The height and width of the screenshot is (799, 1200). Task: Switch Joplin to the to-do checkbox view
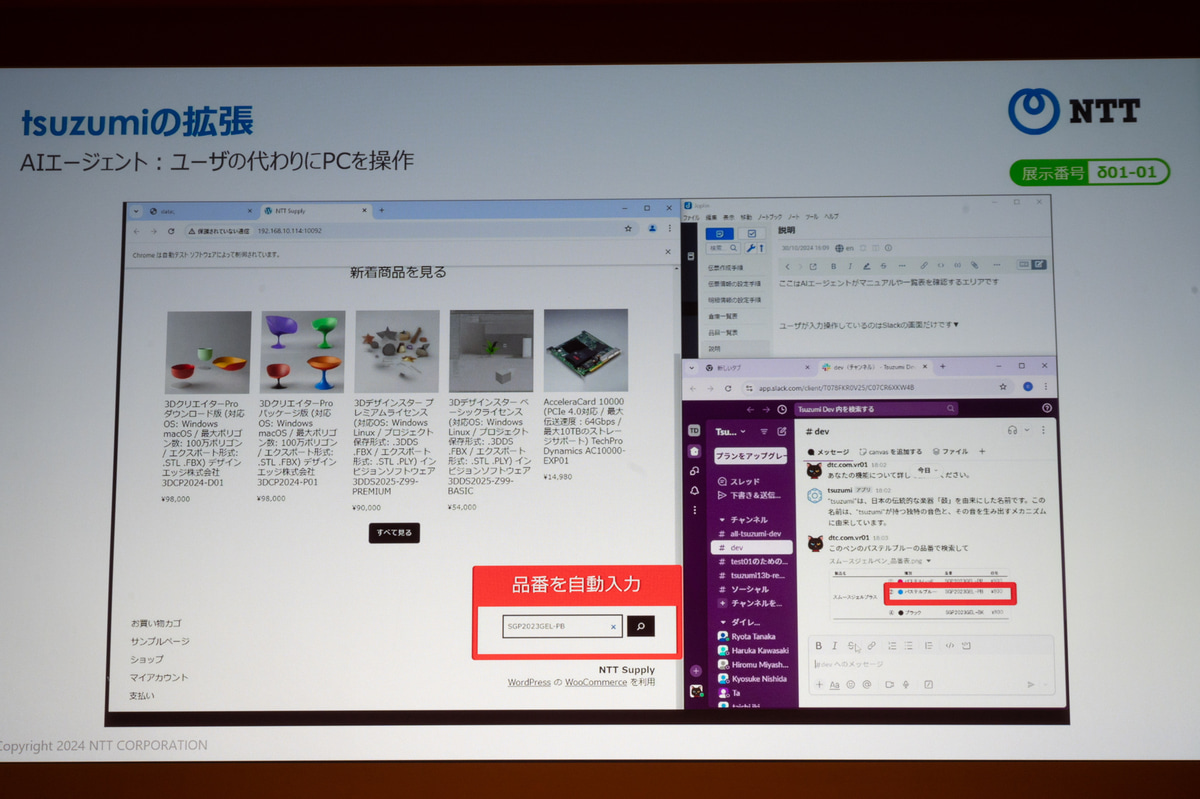tap(752, 233)
